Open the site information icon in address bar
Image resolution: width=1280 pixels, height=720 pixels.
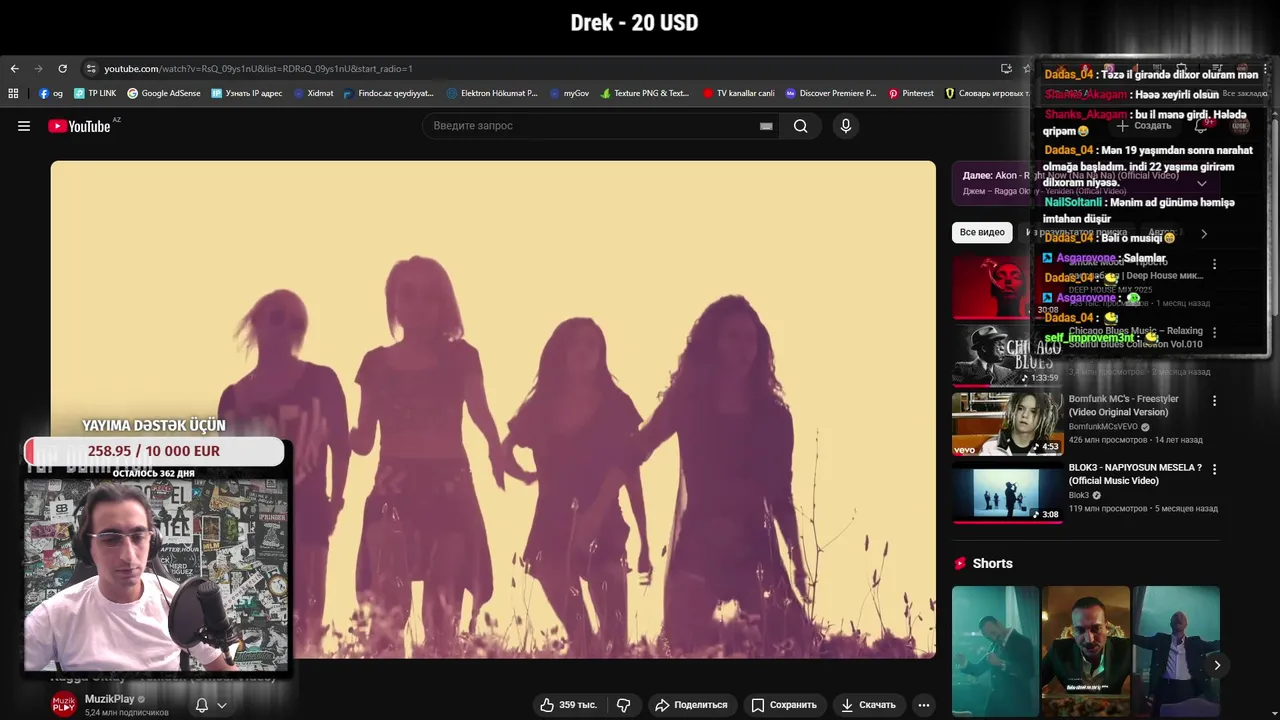[x=91, y=69]
